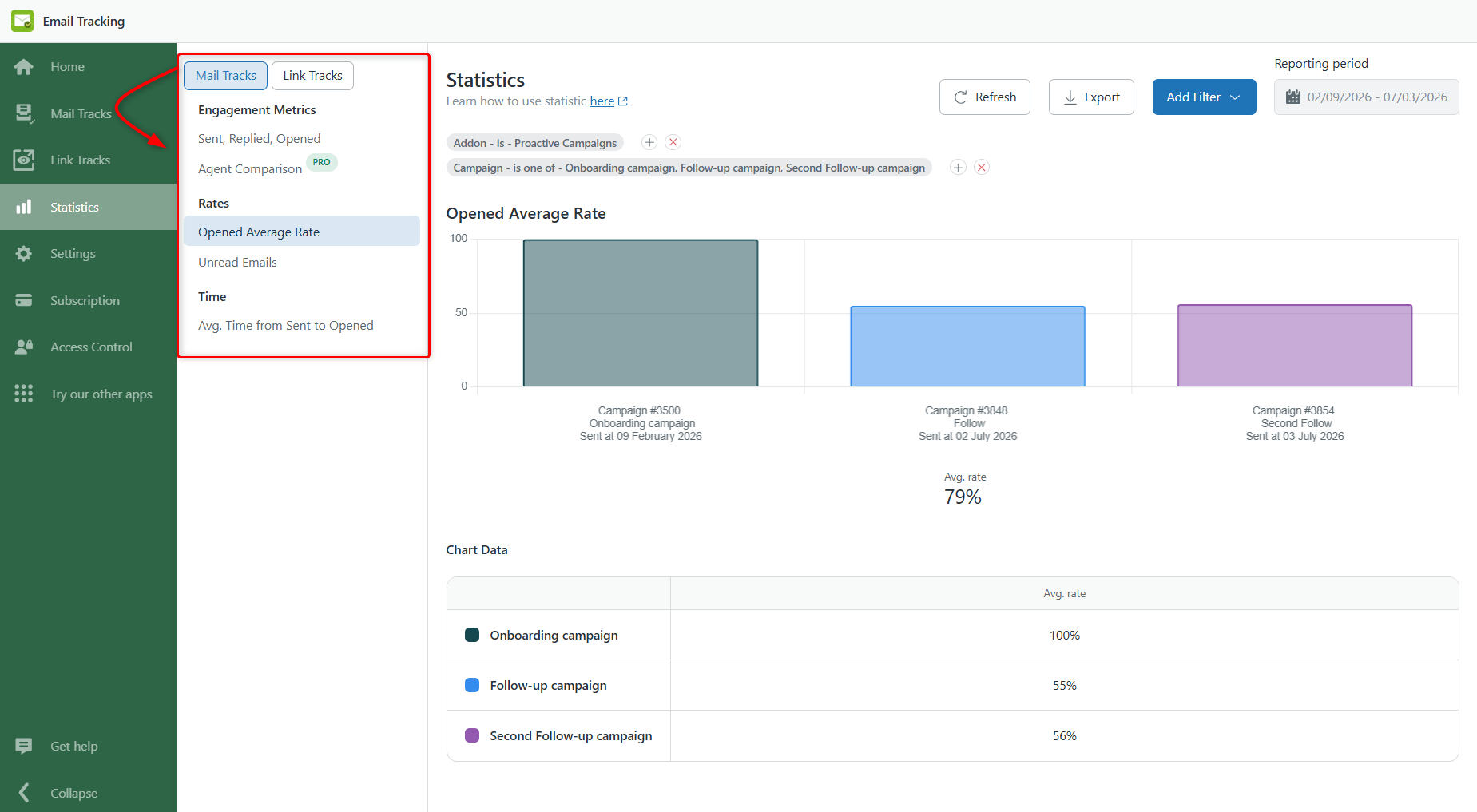Open the 'here' statistics help link
This screenshot has width=1477, height=812.
[x=602, y=101]
